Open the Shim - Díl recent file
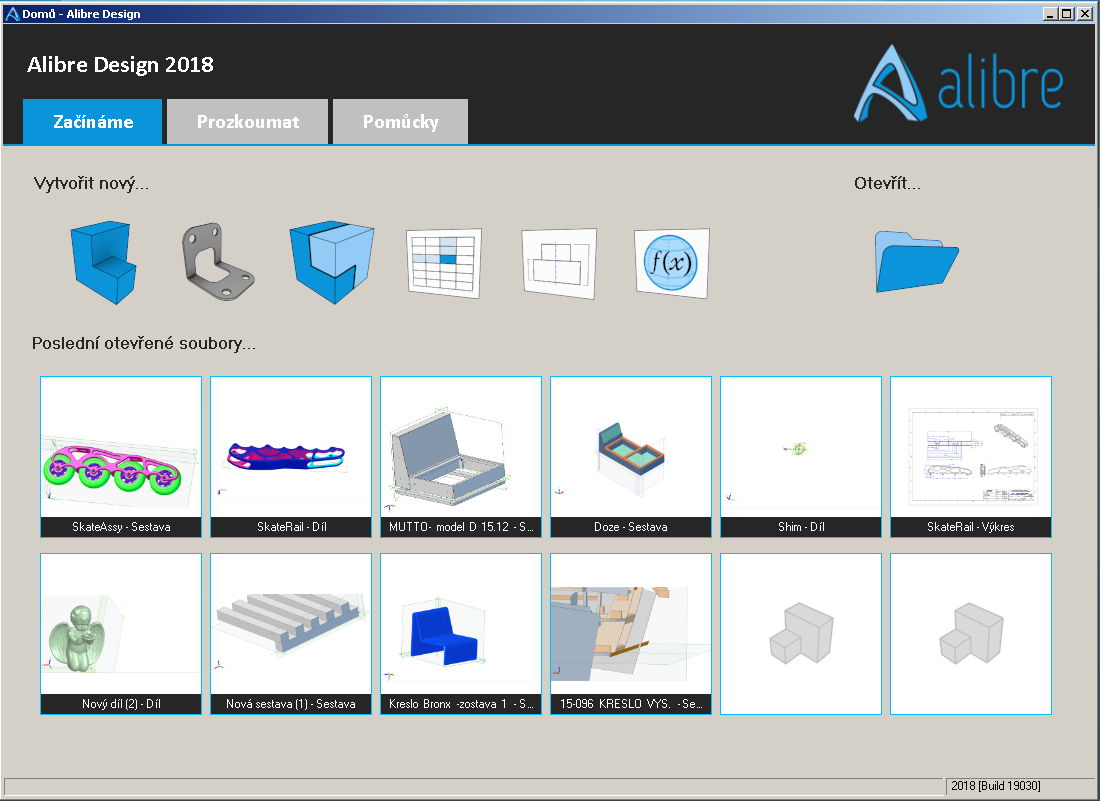Screen dimensions: 1100x801 tap(801, 457)
